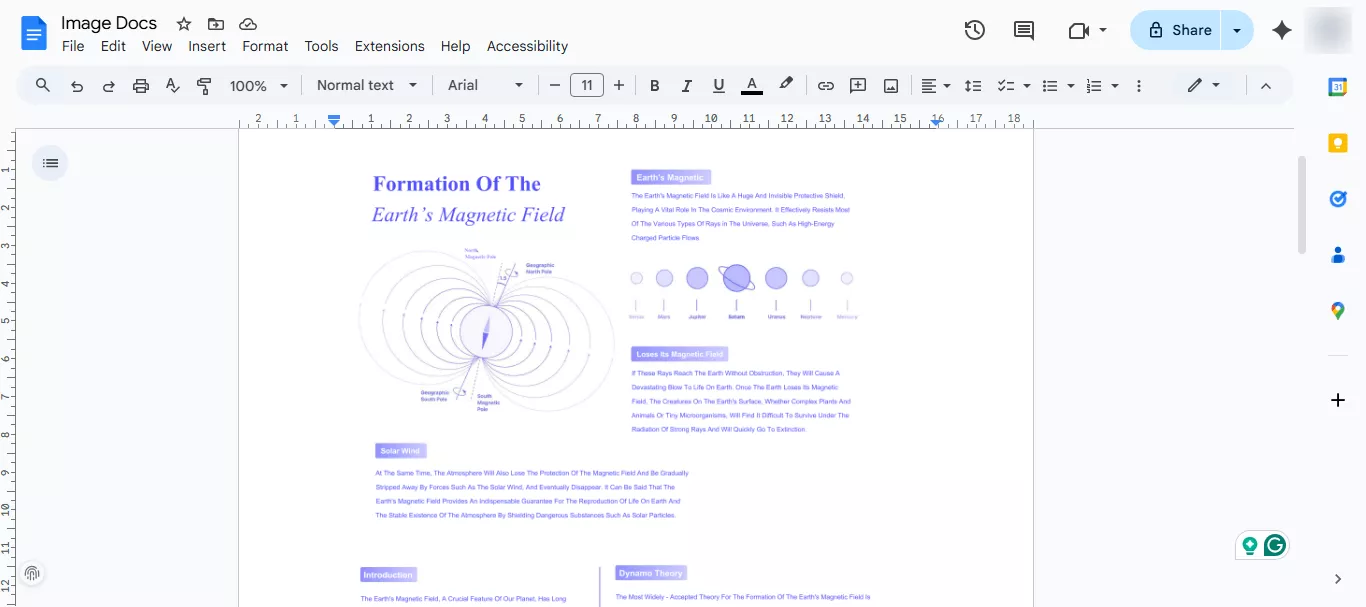Open the comments history icon
This screenshot has width=1366, height=607.
[x=1024, y=30]
